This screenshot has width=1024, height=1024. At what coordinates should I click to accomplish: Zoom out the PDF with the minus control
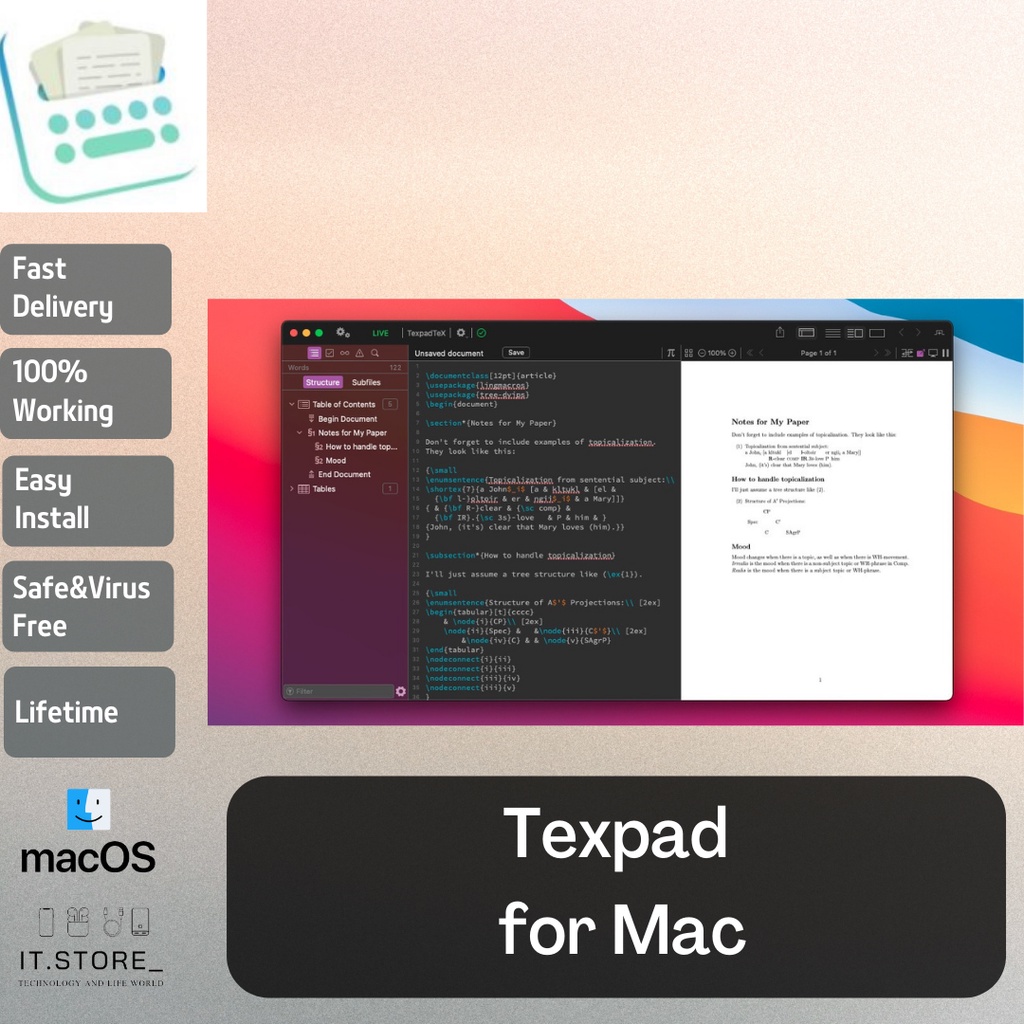coord(702,353)
